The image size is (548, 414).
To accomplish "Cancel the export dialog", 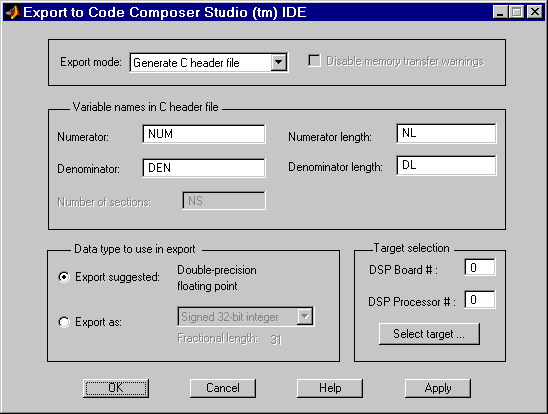I will pyautogui.click(x=223, y=388).
